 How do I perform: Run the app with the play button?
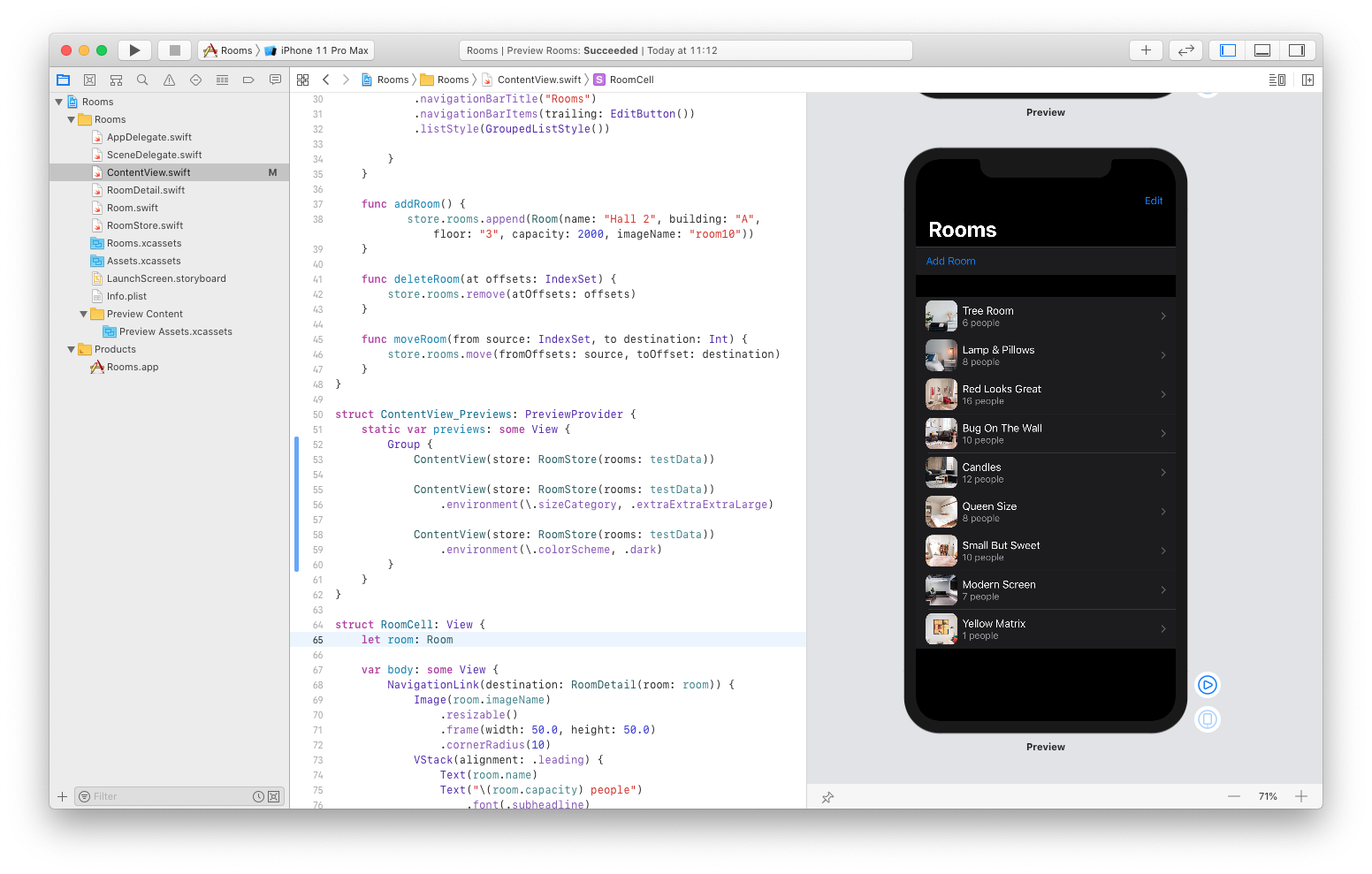pos(134,49)
